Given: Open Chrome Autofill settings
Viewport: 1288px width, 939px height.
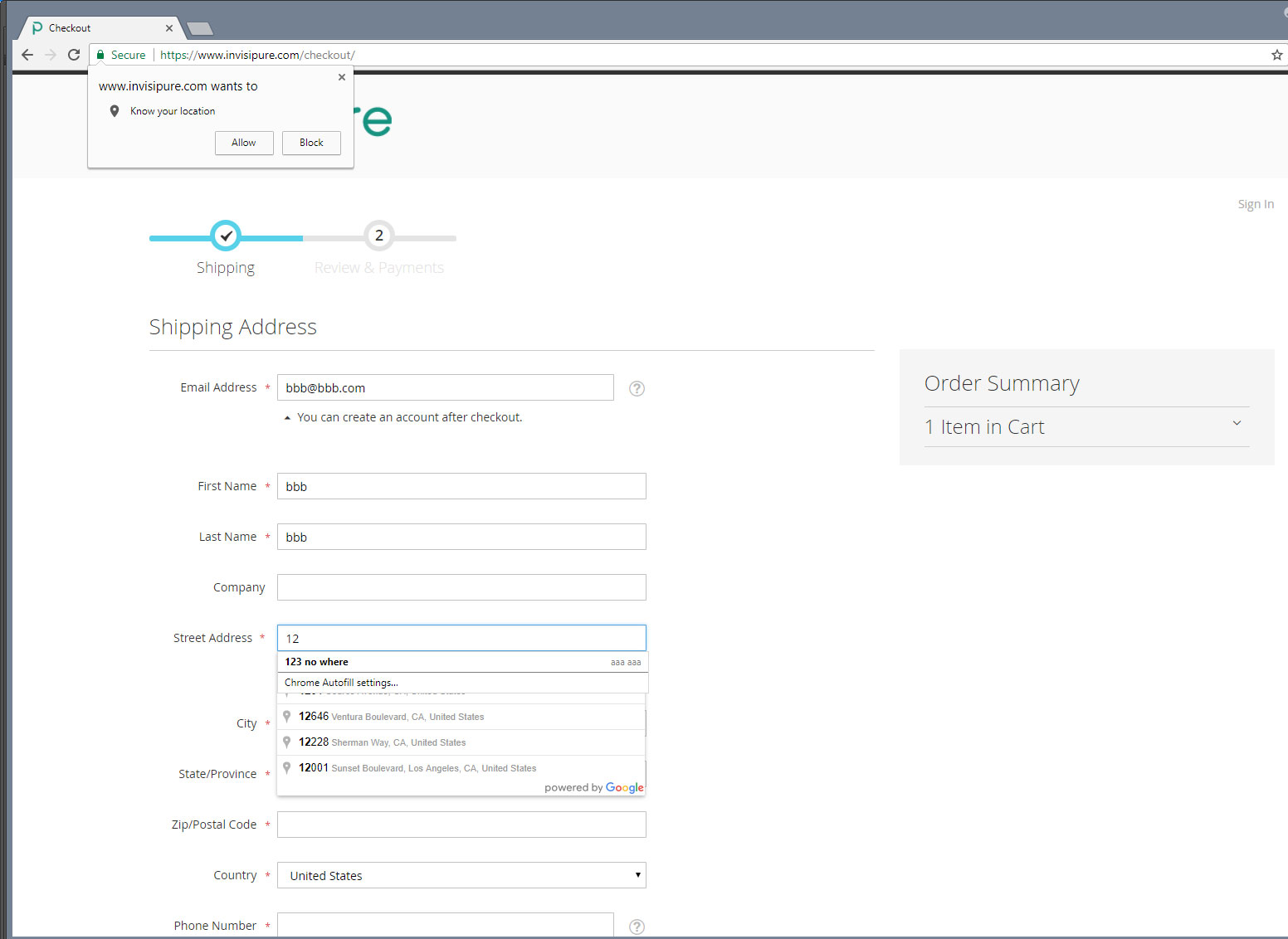Looking at the screenshot, I should [x=340, y=682].
